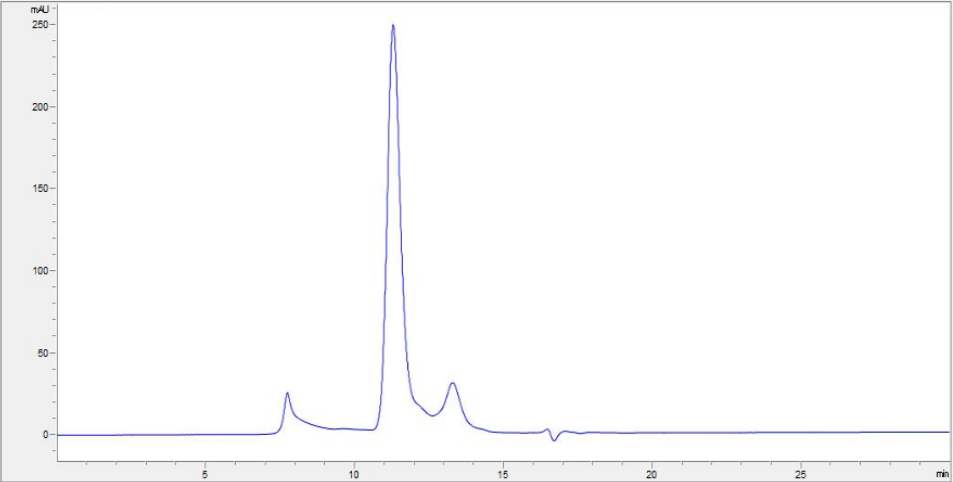Click the 100 y-axis tick label

(x=39, y=271)
